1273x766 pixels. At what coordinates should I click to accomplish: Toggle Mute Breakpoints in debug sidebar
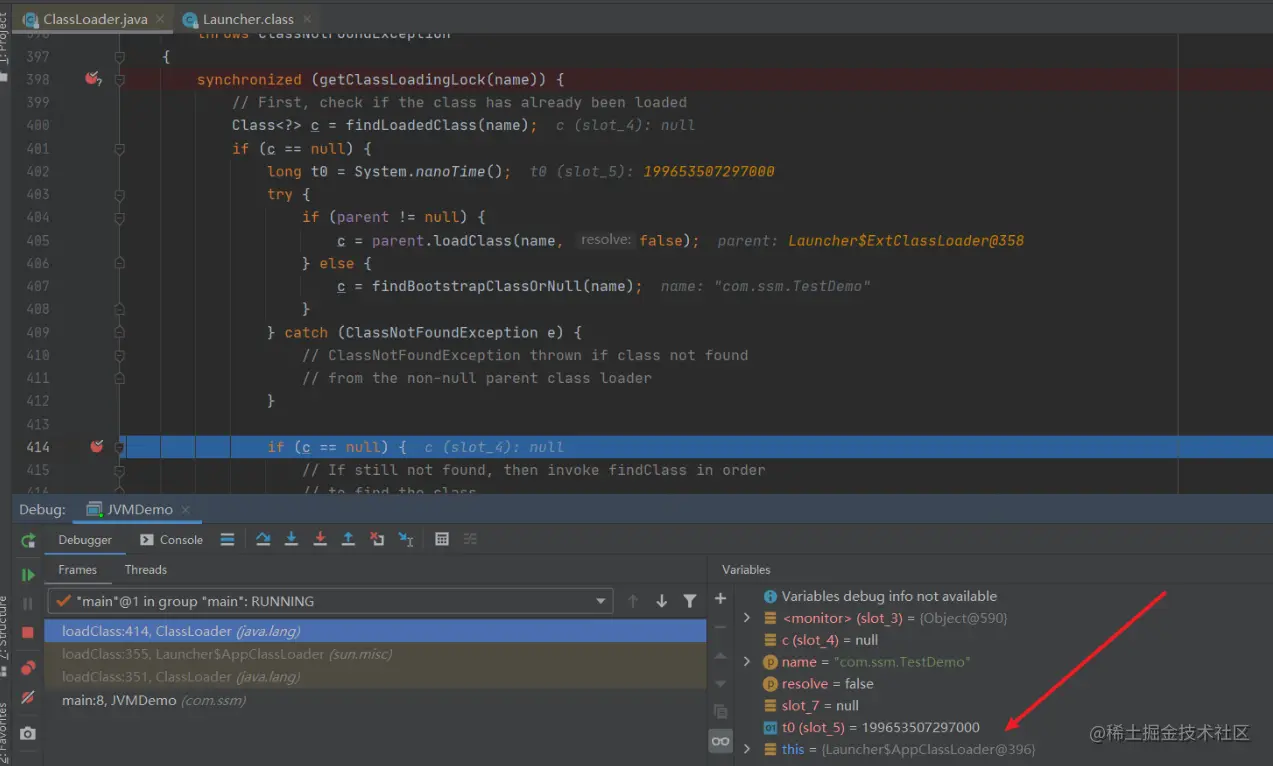[x=28, y=697]
